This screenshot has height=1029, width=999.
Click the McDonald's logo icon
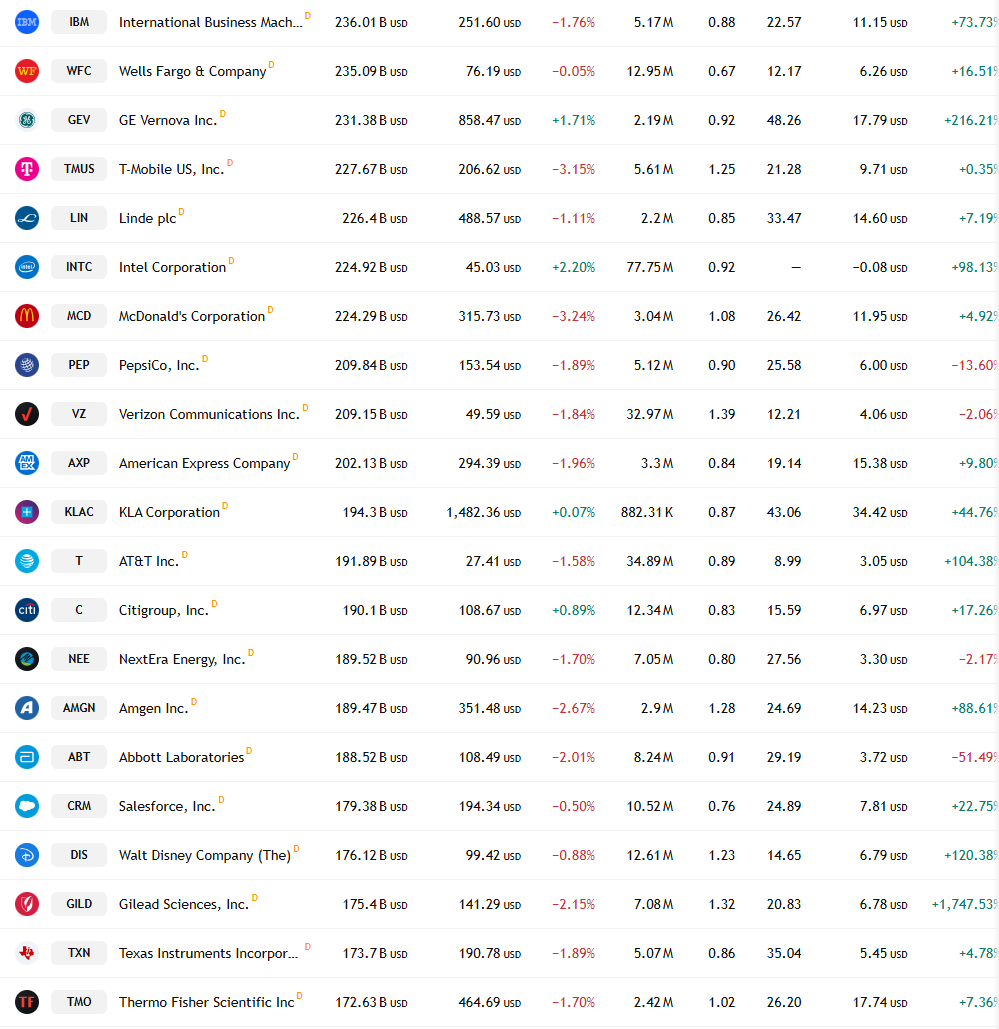27,316
